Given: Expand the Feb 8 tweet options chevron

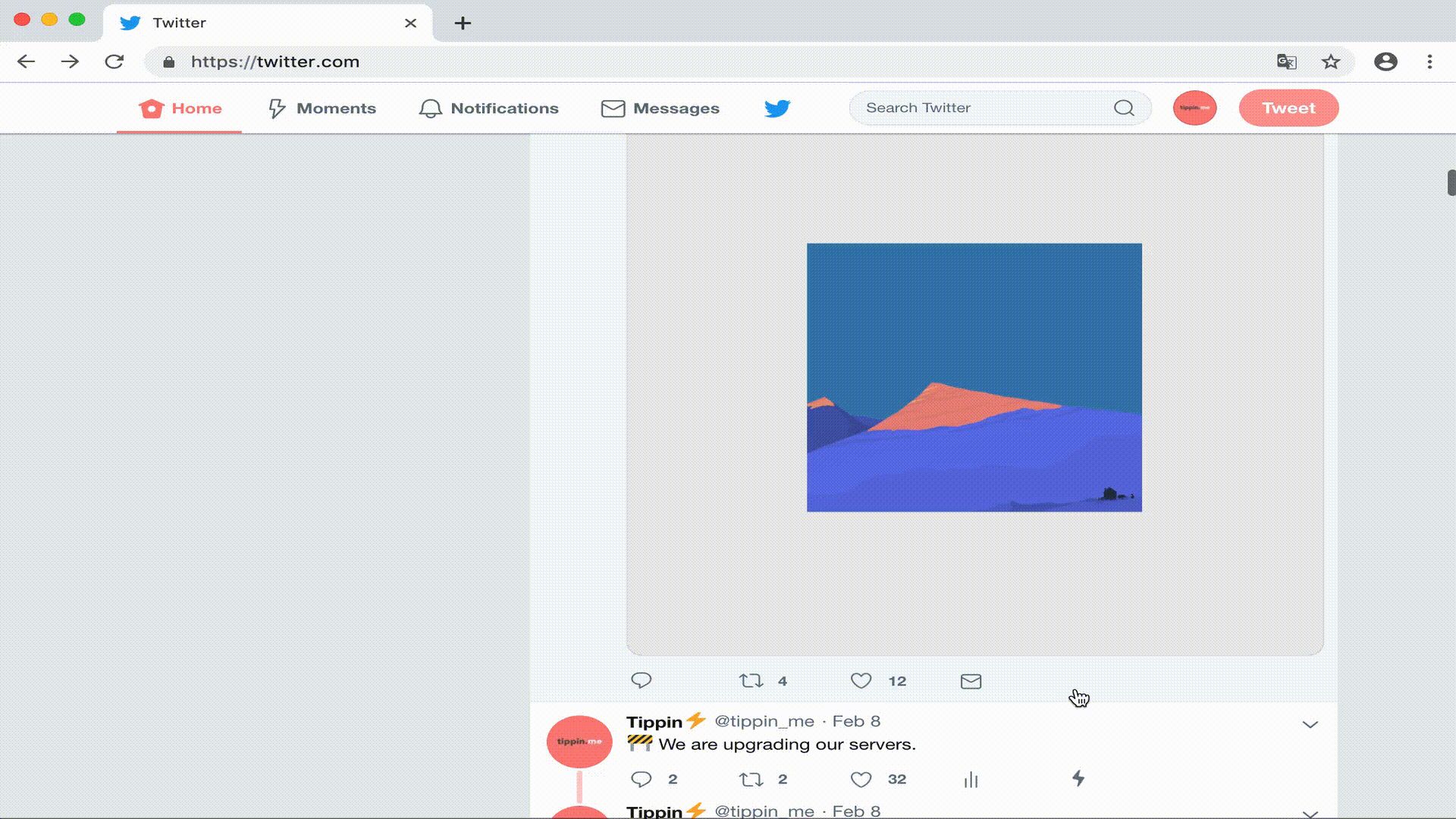Looking at the screenshot, I should pos(1310,725).
